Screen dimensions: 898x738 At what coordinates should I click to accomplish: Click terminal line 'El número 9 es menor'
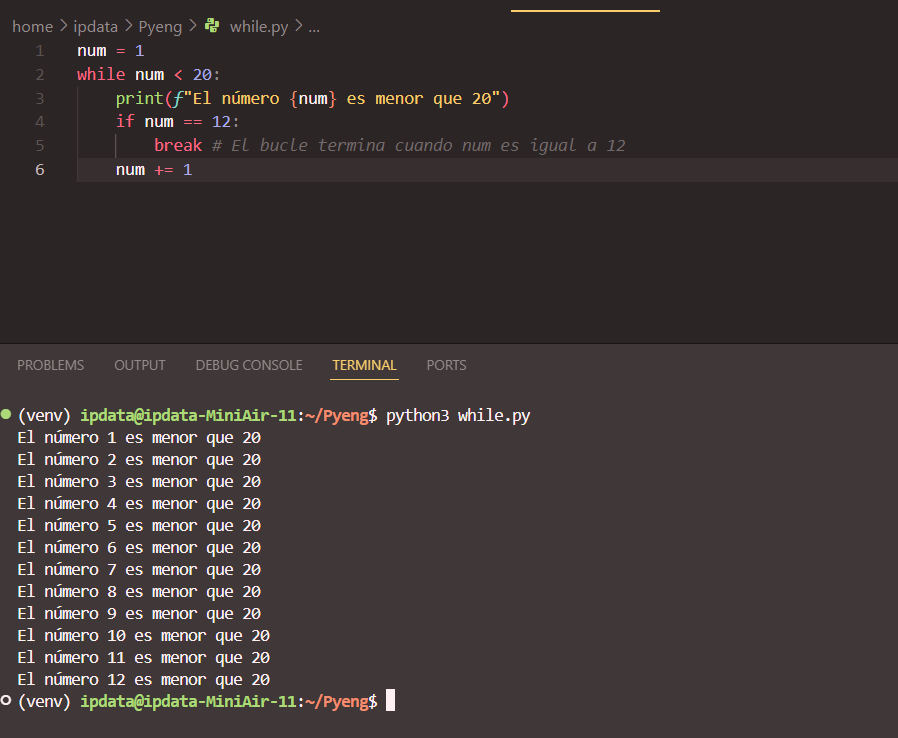point(139,614)
